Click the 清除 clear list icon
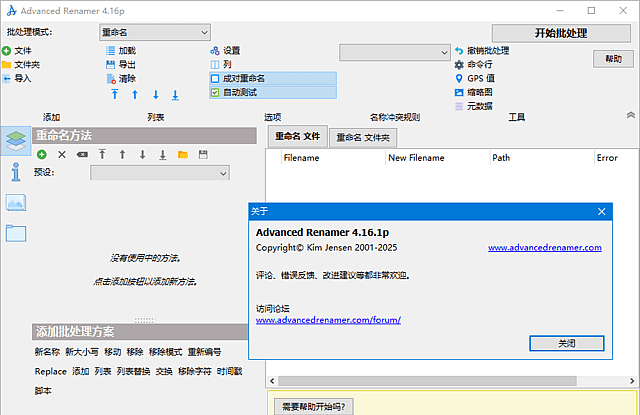 pos(111,78)
